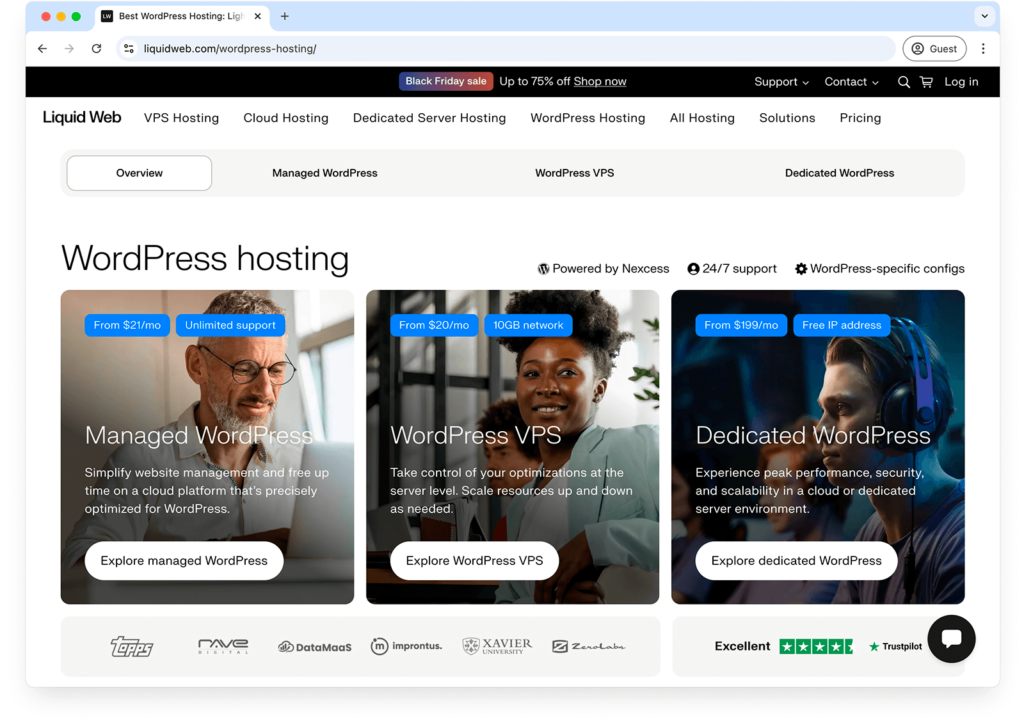Expand the tab search dropdown arrow
Screen dimensions: 1024x721
984,16
